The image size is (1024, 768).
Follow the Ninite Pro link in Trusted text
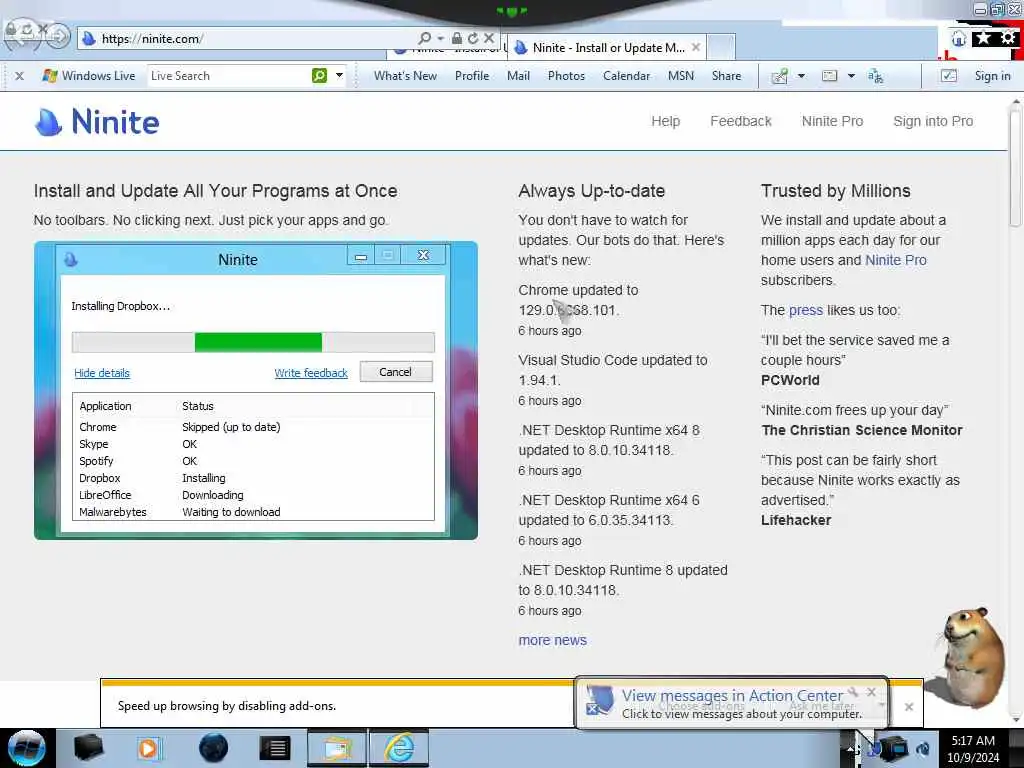coord(895,260)
